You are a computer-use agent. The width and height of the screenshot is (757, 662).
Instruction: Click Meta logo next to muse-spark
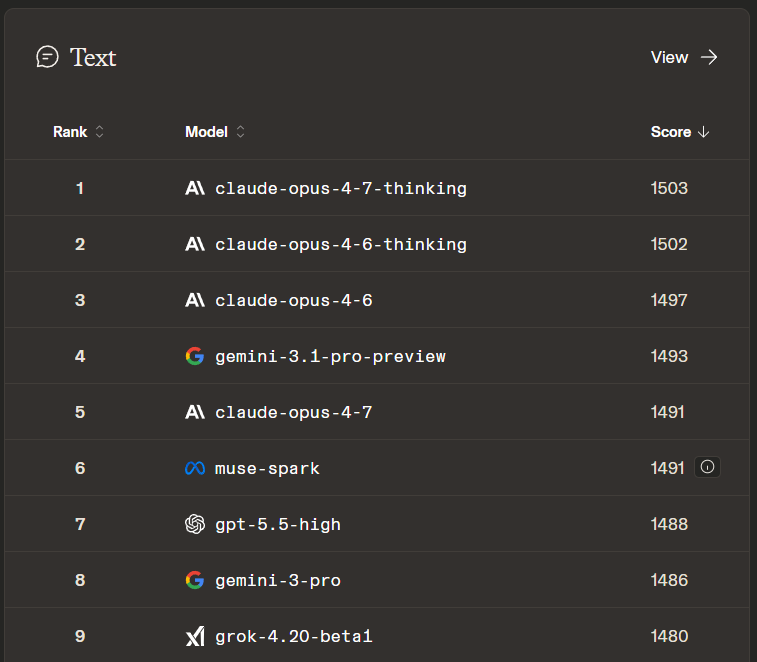195,468
